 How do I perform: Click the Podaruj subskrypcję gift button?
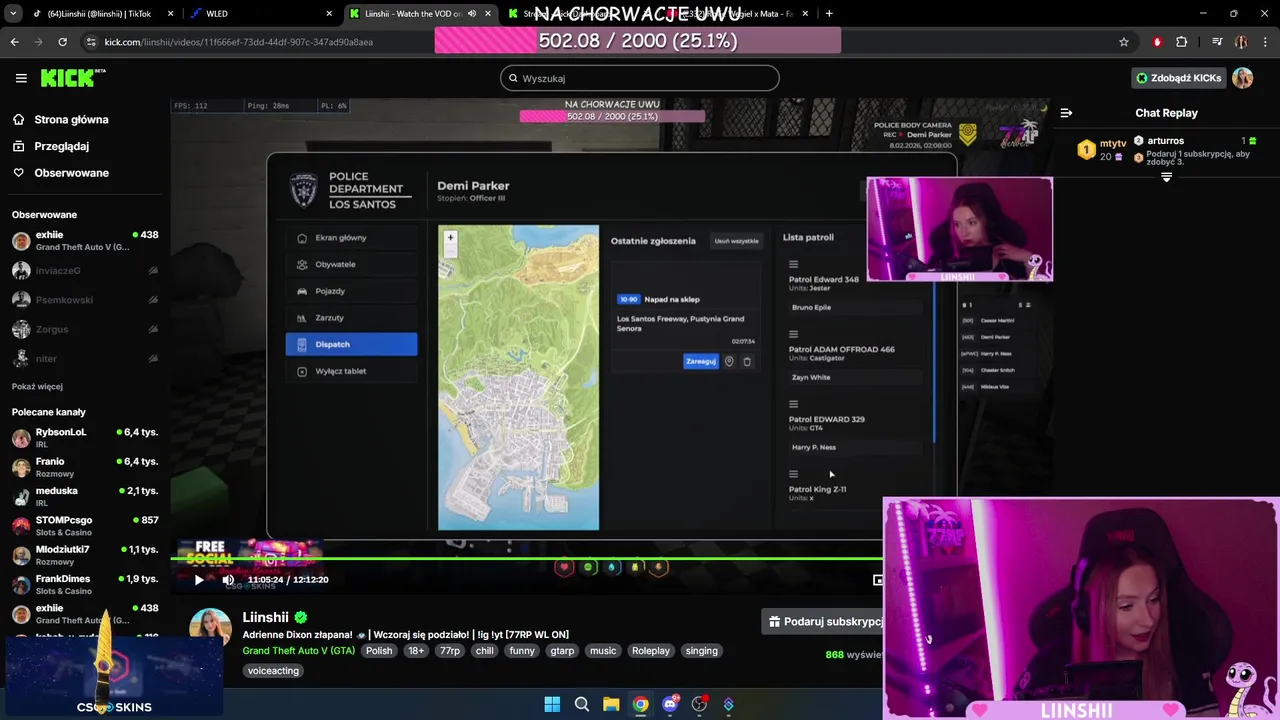pos(824,621)
